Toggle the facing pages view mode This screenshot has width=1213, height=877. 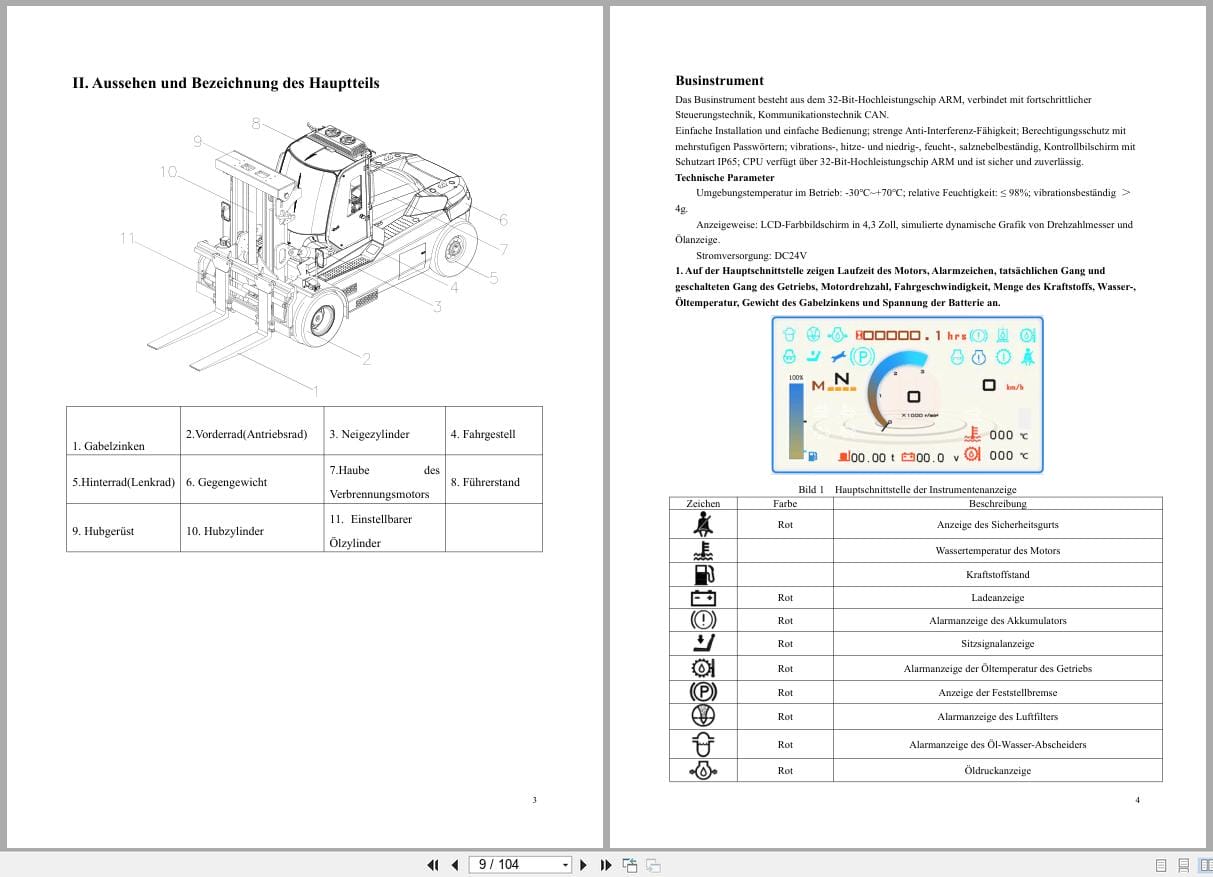pos(1206,864)
